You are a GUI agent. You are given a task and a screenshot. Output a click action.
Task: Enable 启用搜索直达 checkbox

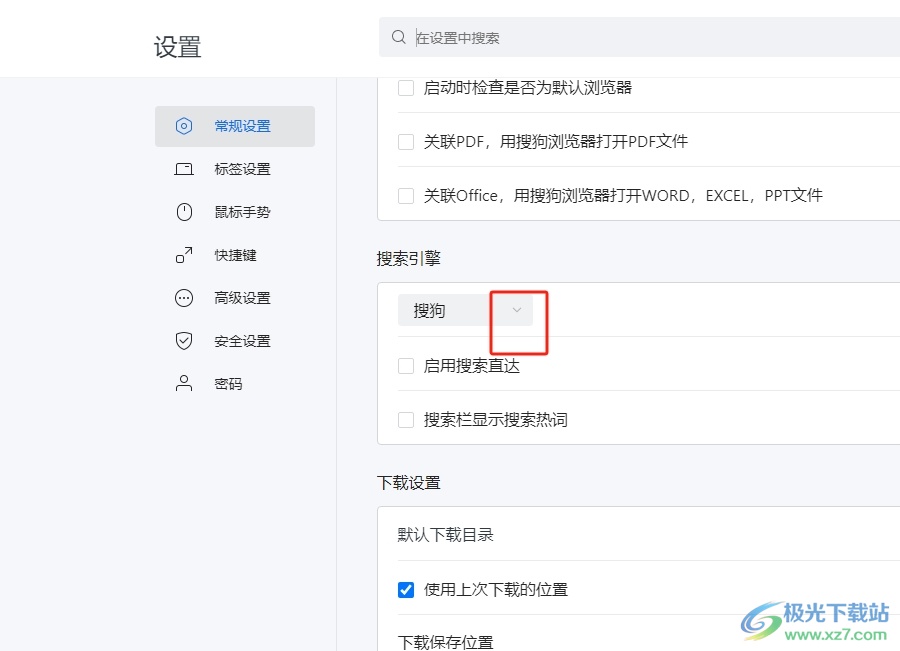coord(406,366)
